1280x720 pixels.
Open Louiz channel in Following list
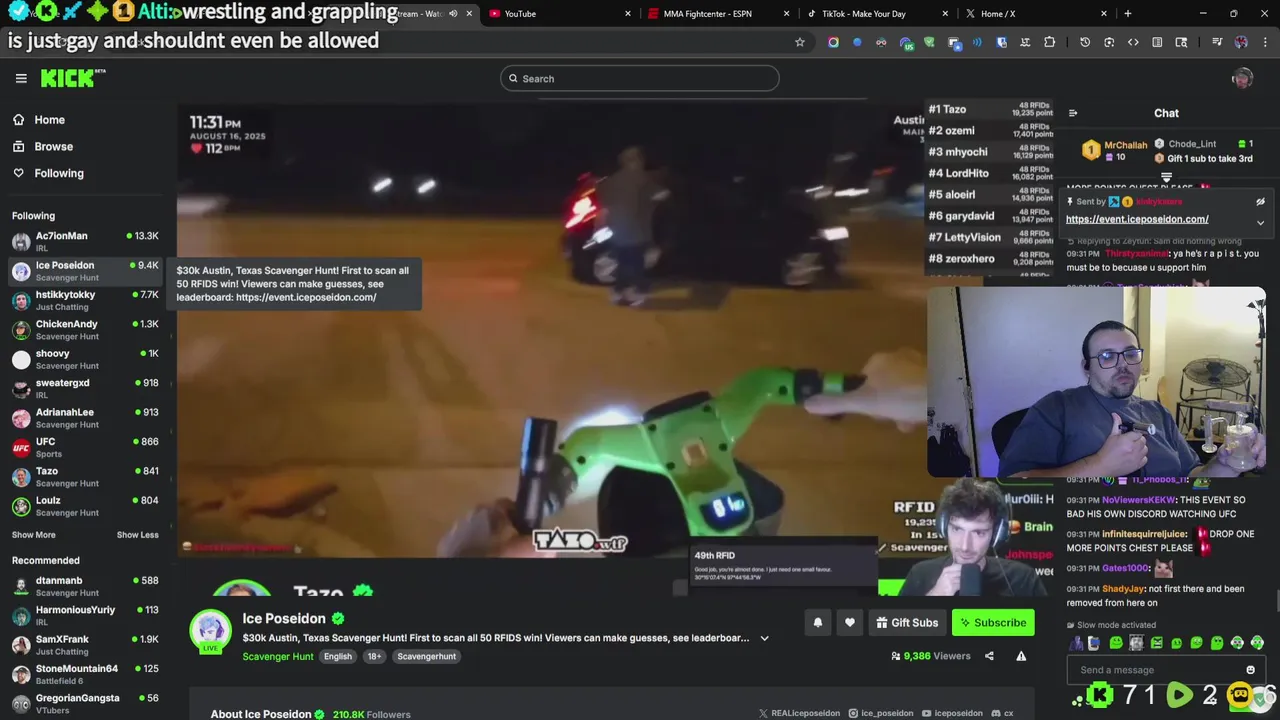[85, 505]
